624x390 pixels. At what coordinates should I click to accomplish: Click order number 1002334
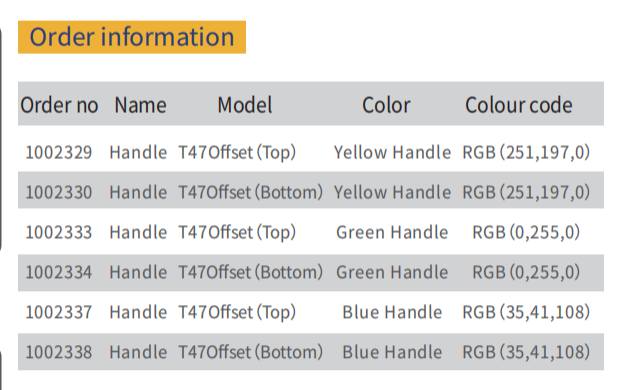(x=59, y=272)
